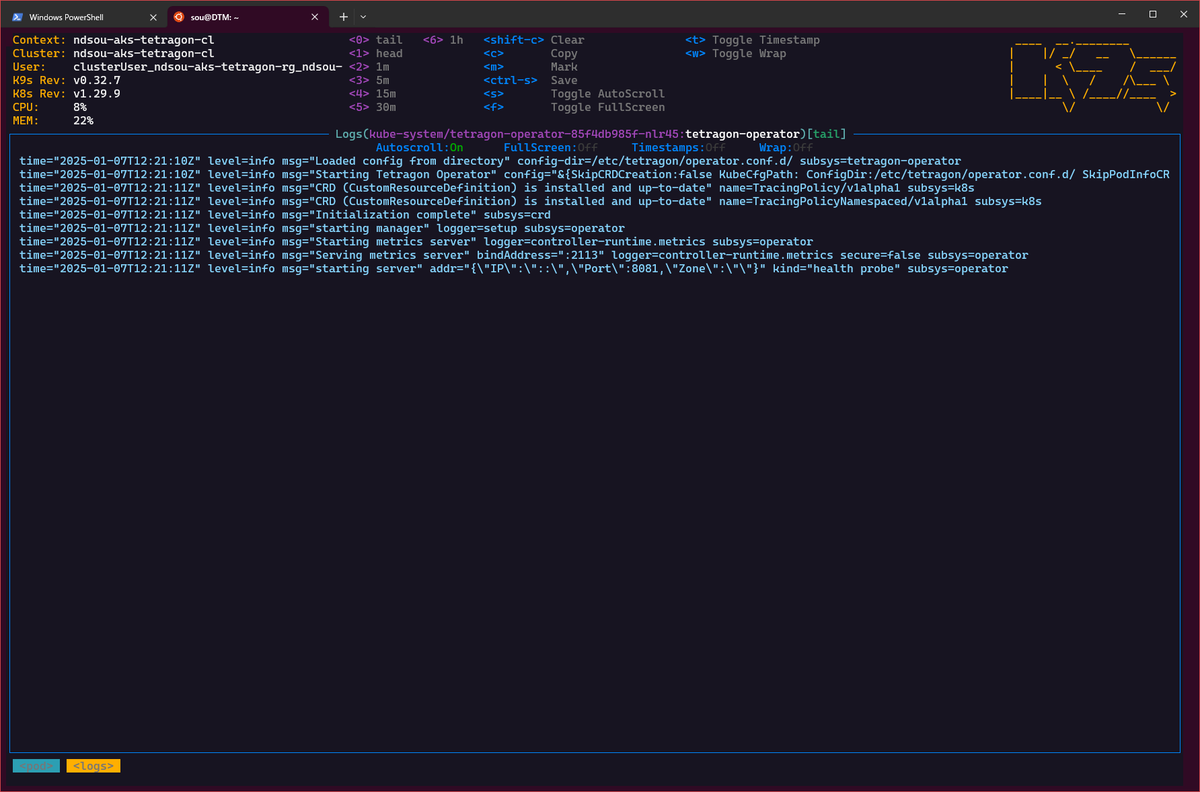Click log line "Starting metrics server"

(x=416, y=242)
